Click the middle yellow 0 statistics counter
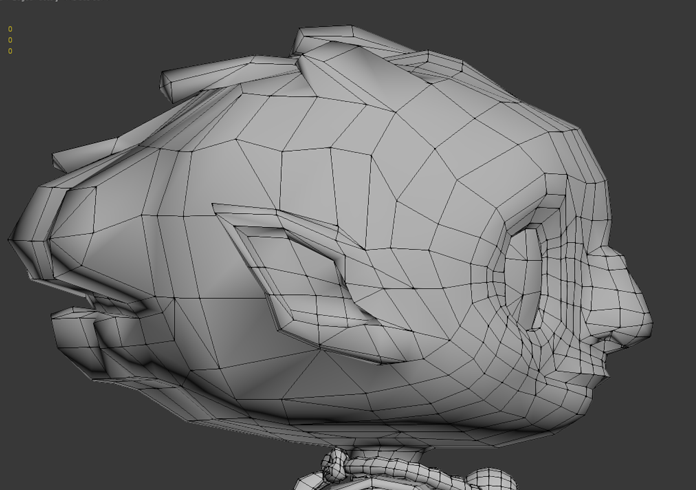 click(10, 40)
